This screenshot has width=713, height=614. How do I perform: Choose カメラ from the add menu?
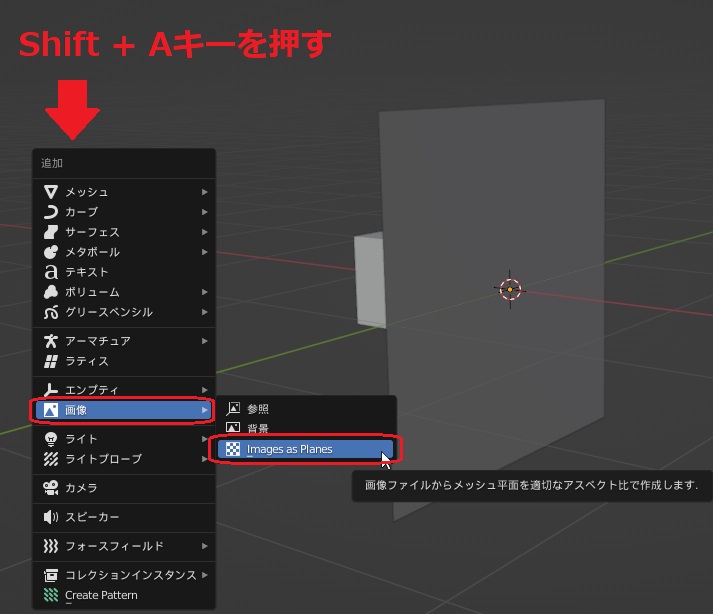(x=124, y=488)
